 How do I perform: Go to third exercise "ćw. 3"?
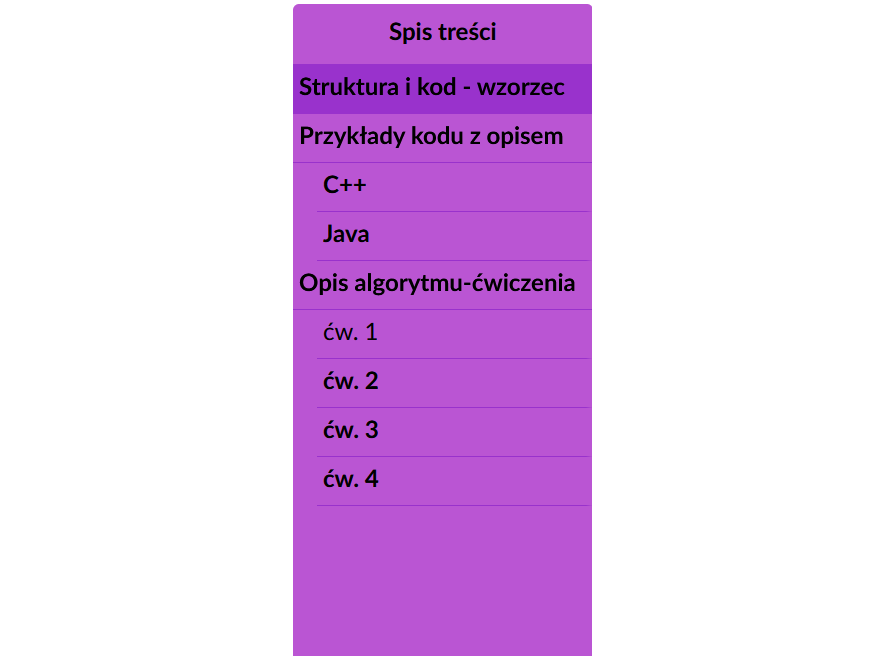click(351, 430)
